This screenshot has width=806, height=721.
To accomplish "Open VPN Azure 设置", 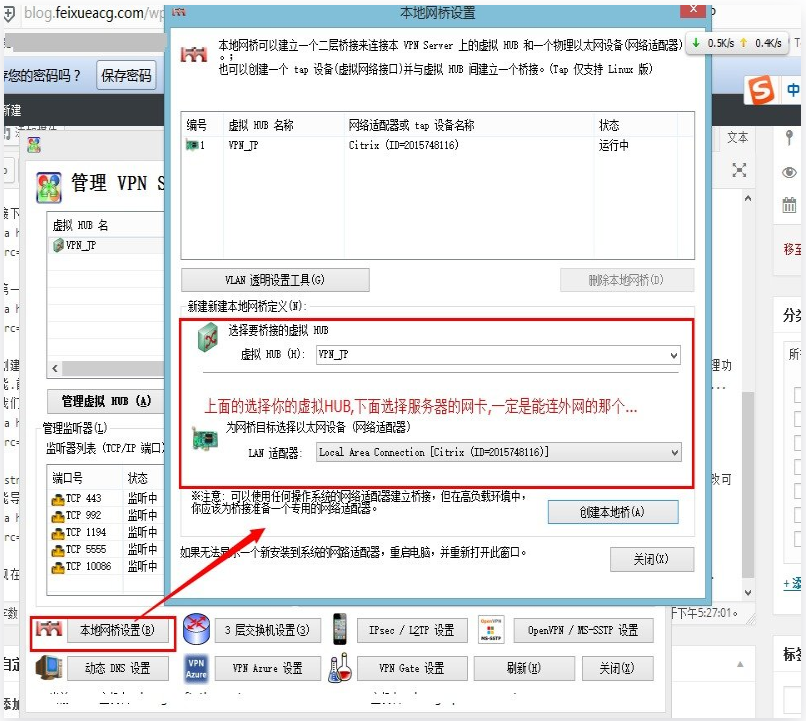I will click(268, 668).
